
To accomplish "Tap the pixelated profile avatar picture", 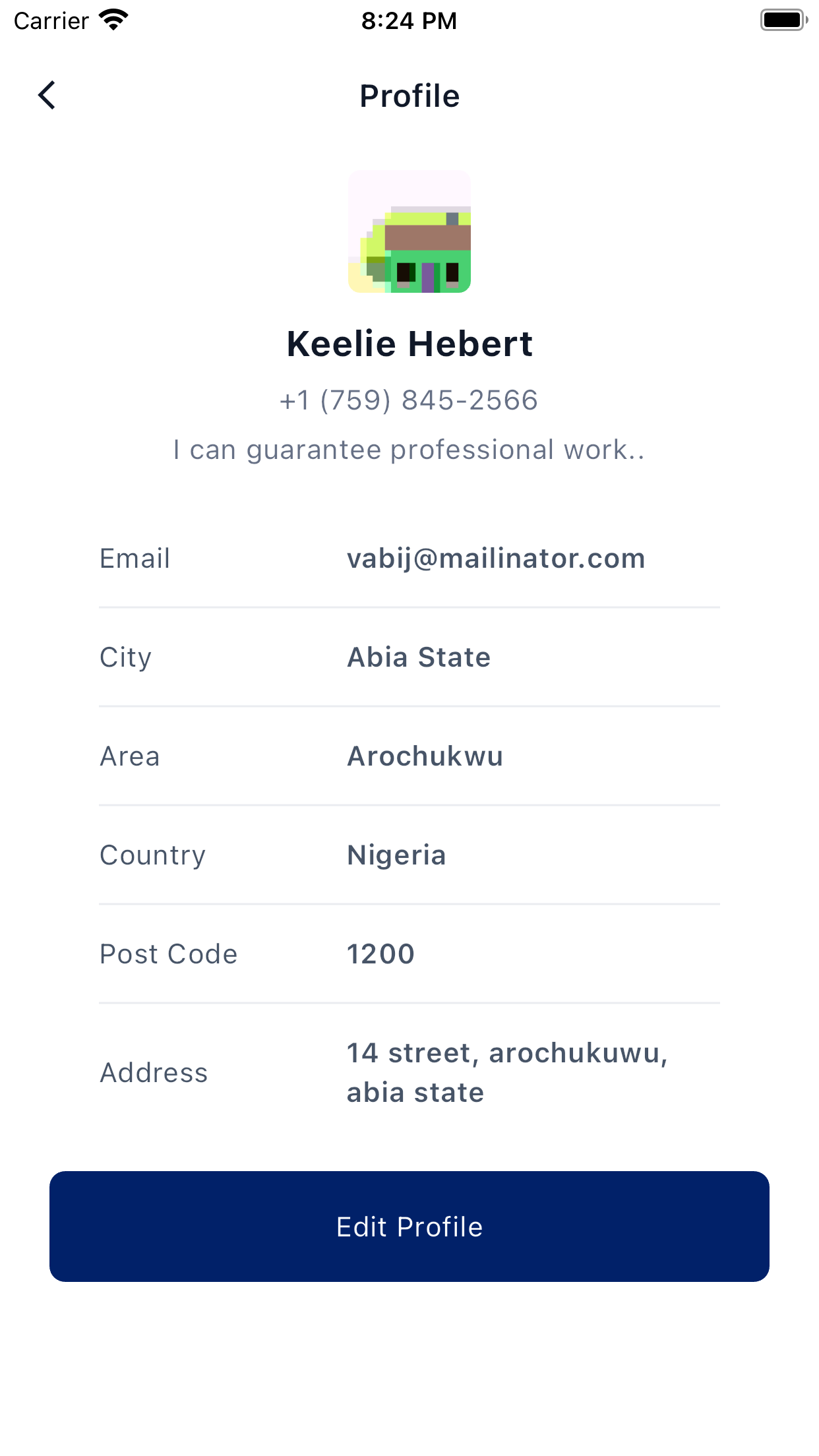I will coord(409,231).
